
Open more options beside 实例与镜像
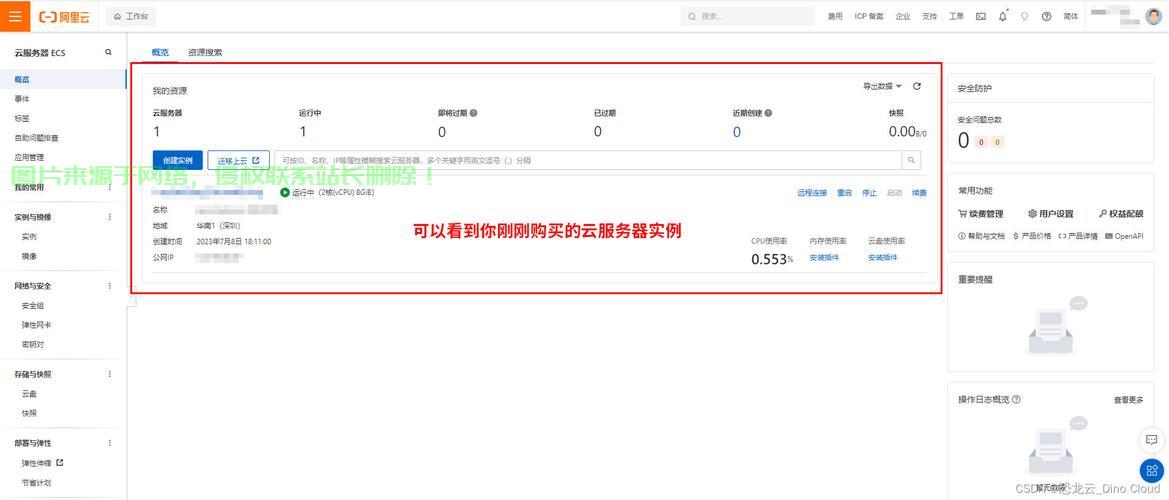point(110,217)
